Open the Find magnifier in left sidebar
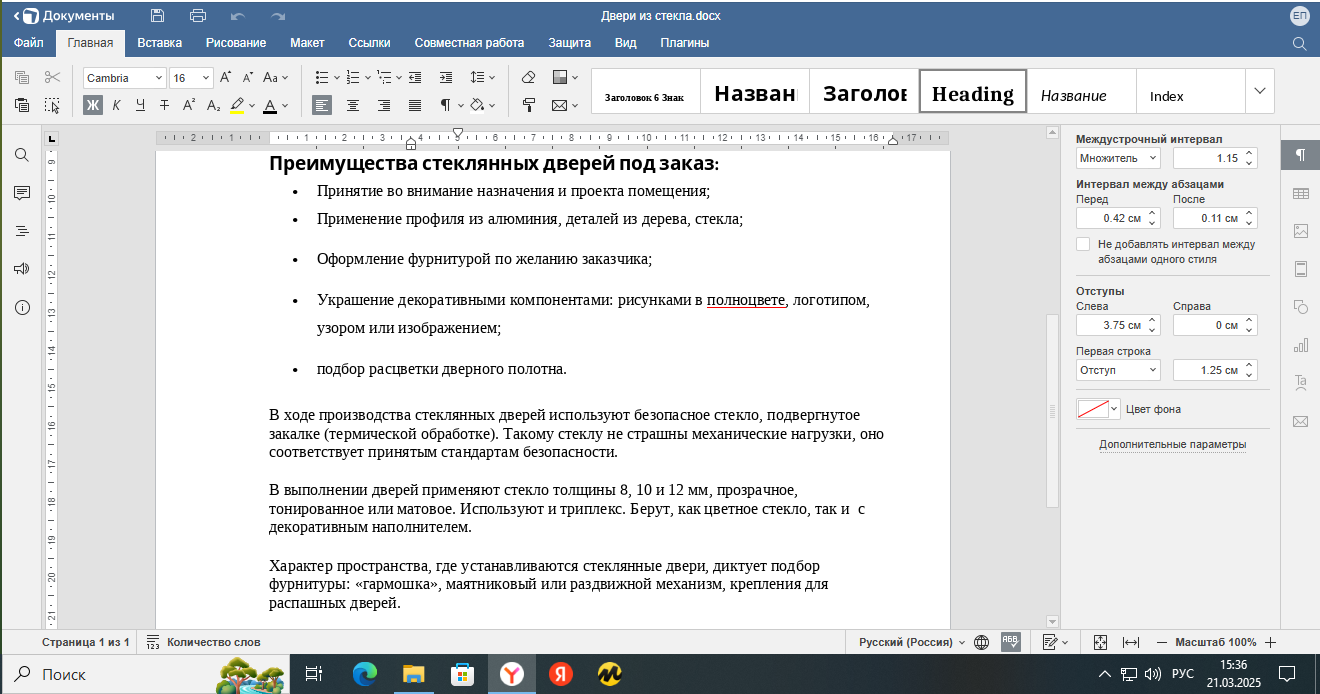This screenshot has height=694, width=1320. click(x=22, y=155)
